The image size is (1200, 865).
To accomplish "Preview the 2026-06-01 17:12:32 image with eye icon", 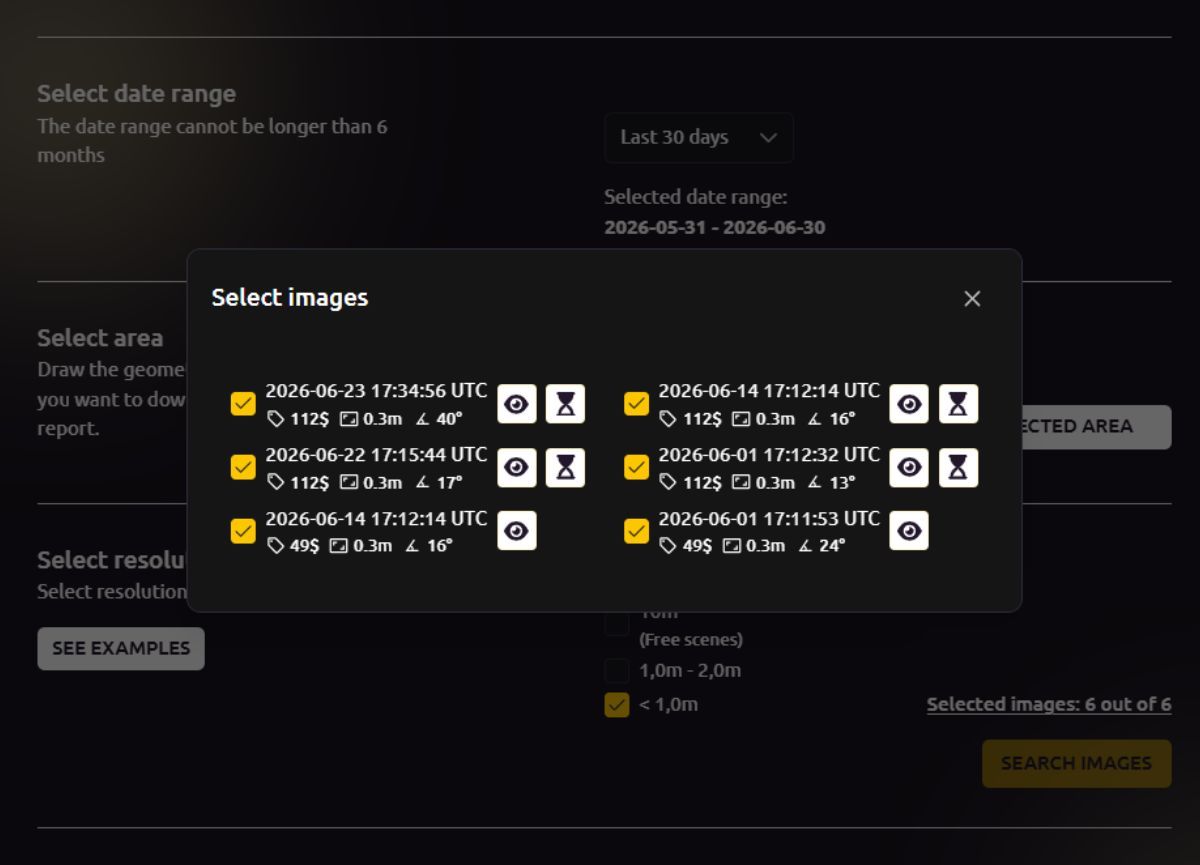I will tap(909, 468).
